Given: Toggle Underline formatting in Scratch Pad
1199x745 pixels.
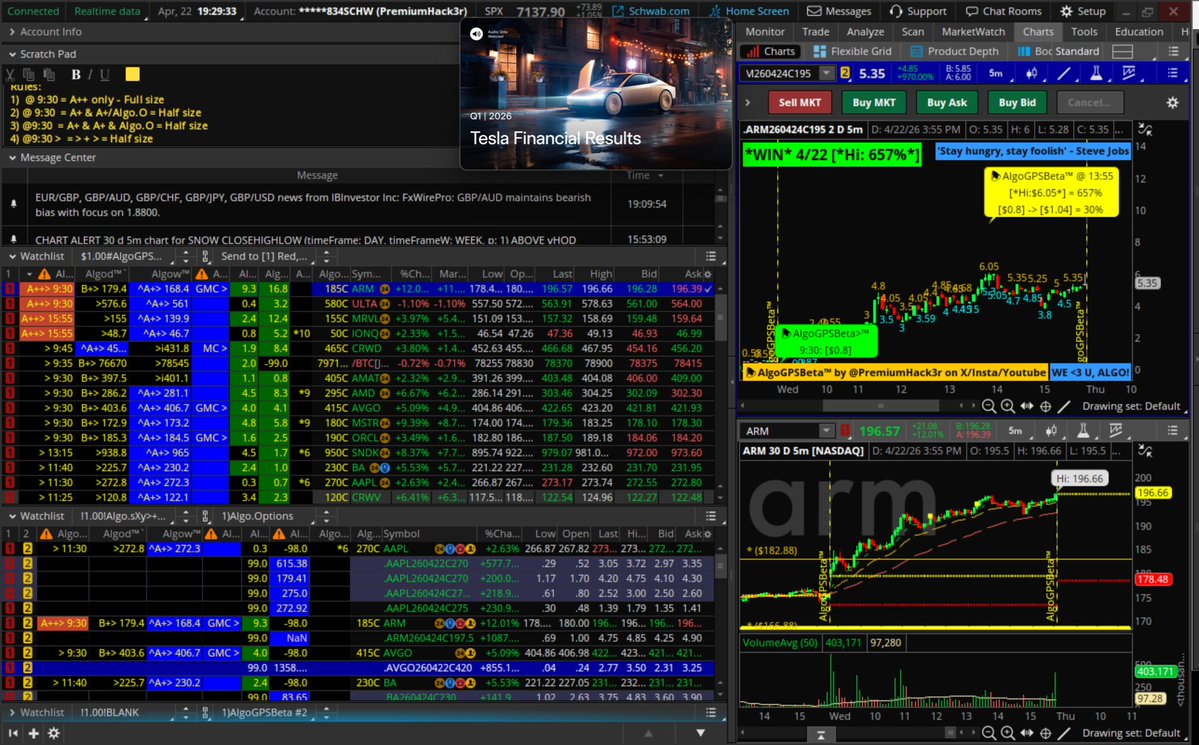Looking at the screenshot, I should pyautogui.click(x=105, y=74).
